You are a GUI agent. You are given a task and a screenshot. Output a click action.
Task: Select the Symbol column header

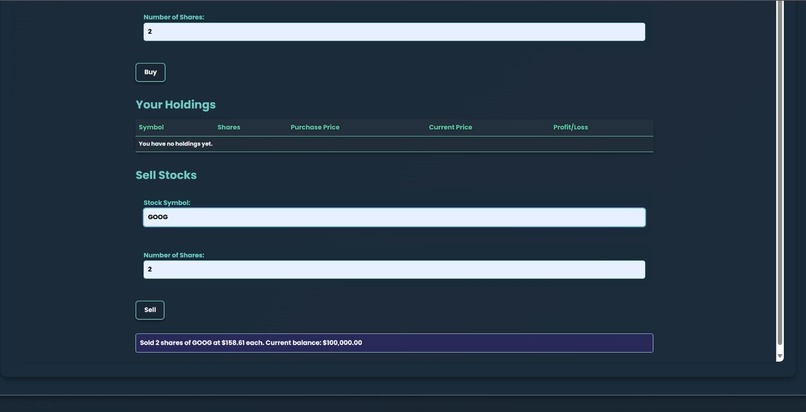click(x=151, y=127)
